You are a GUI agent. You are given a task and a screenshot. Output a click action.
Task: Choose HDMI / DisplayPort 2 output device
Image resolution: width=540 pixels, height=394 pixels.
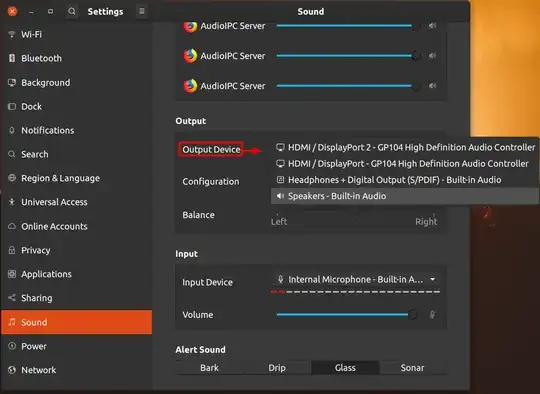pos(405,147)
